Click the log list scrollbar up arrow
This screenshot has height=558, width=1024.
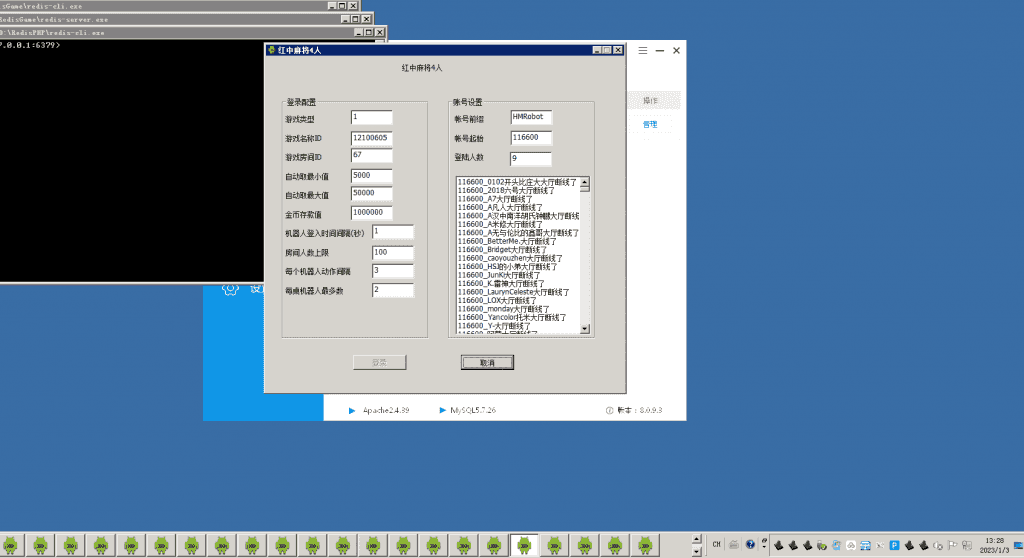584,182
